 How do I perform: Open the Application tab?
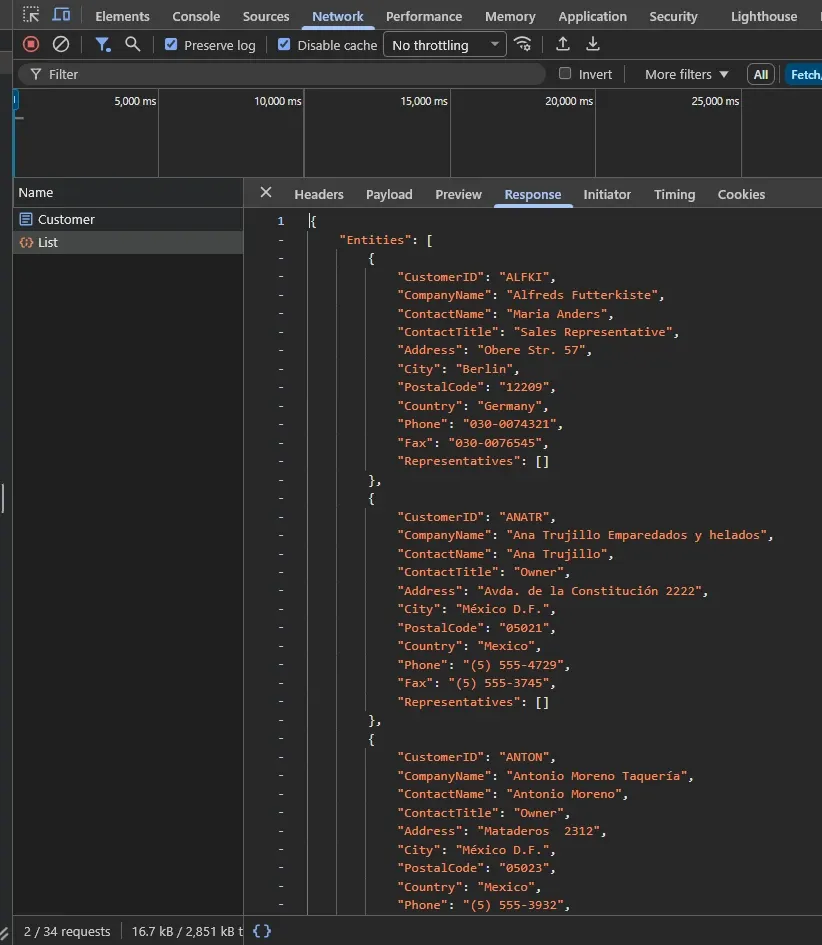pos(592,16)
